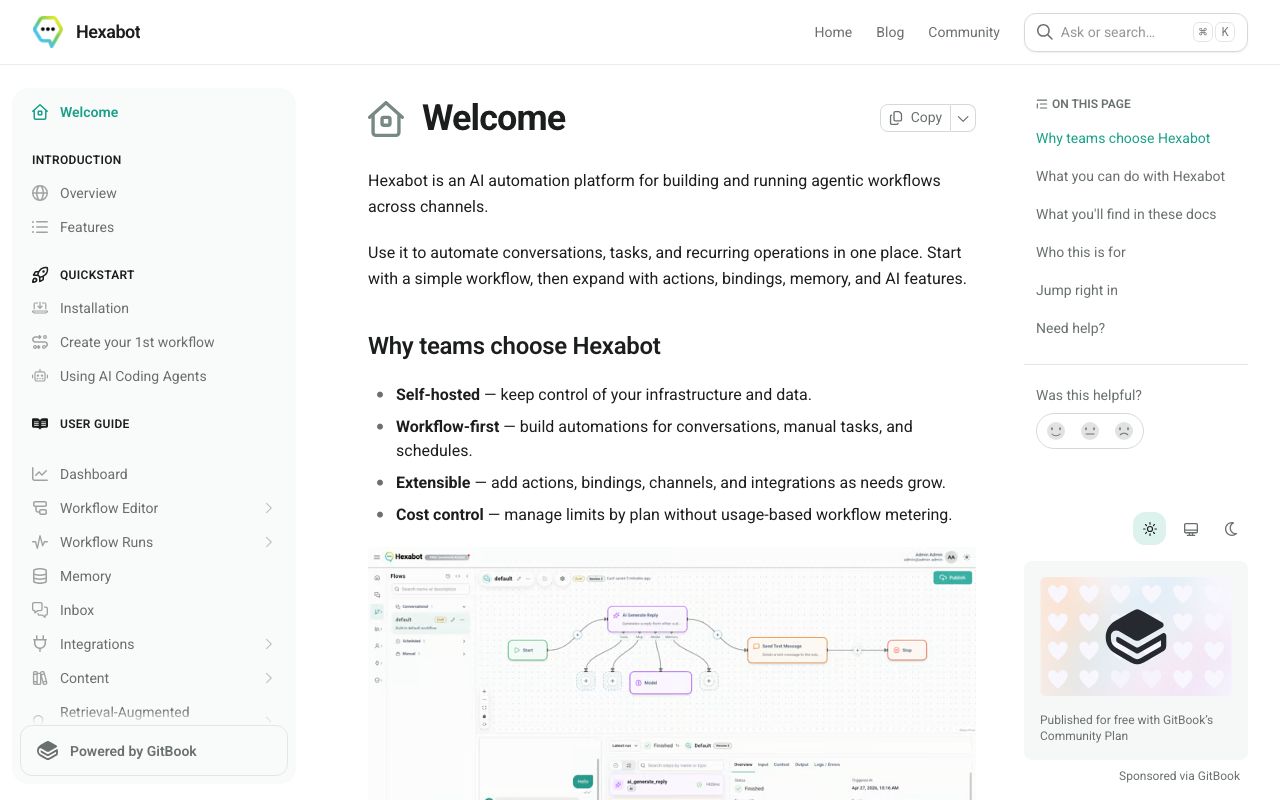1280x800 pixels.
Task: Open the Blog nav link
Action: pos(890,32)
